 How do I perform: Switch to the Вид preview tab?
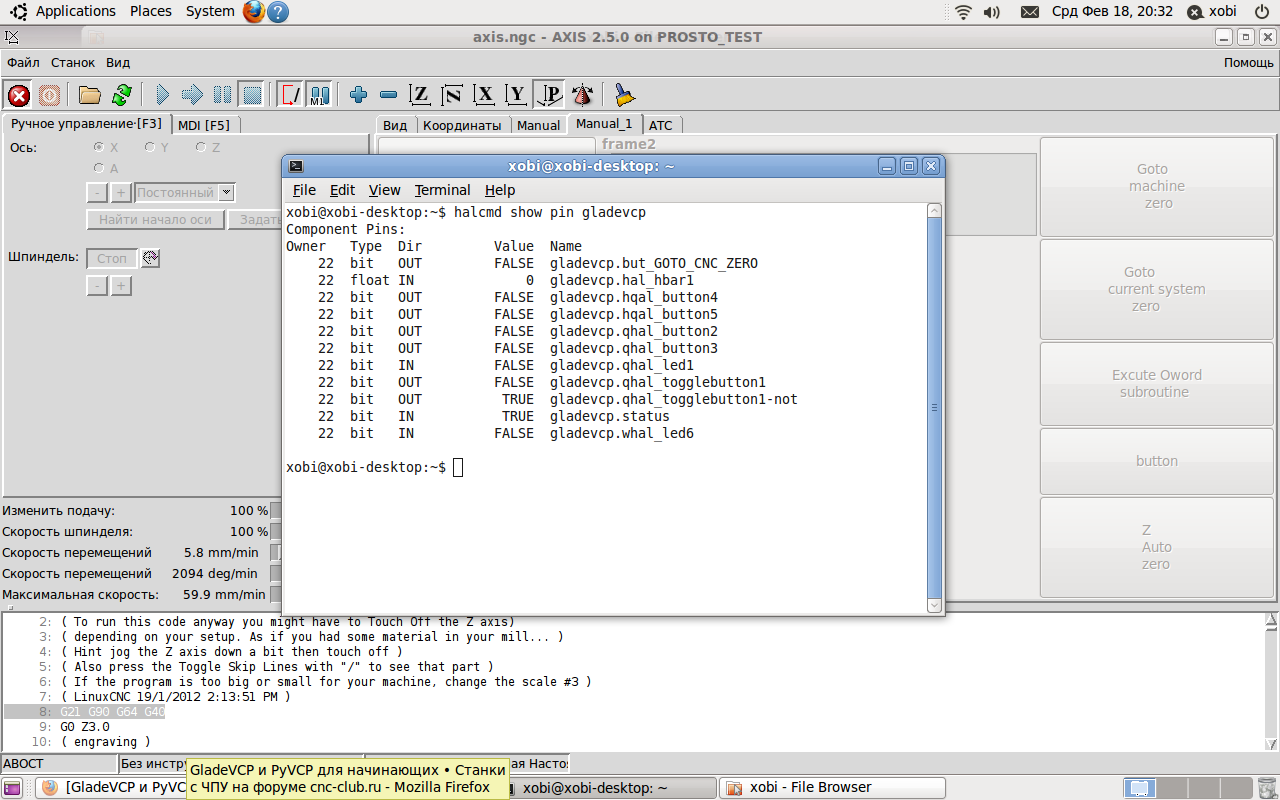(x=395, y=125)
